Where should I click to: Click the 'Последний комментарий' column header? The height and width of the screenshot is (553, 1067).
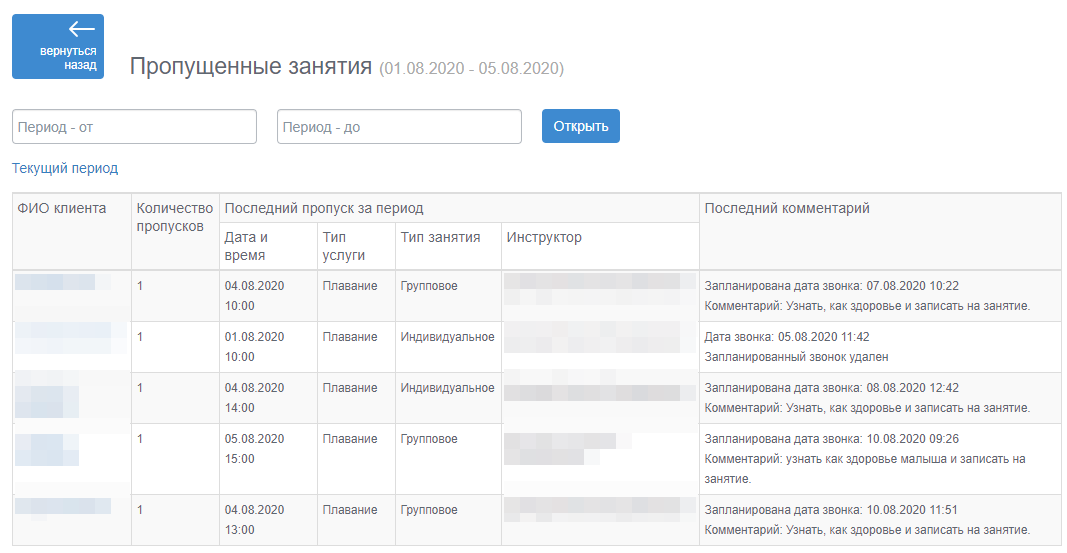pos(787,208)
